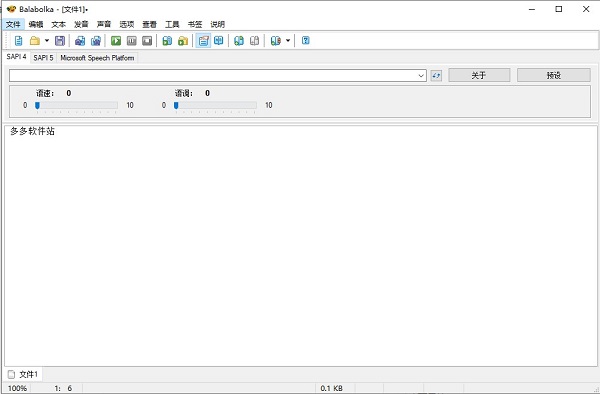
Task: Click the folder with green play icon
Action: click(183, 41)
